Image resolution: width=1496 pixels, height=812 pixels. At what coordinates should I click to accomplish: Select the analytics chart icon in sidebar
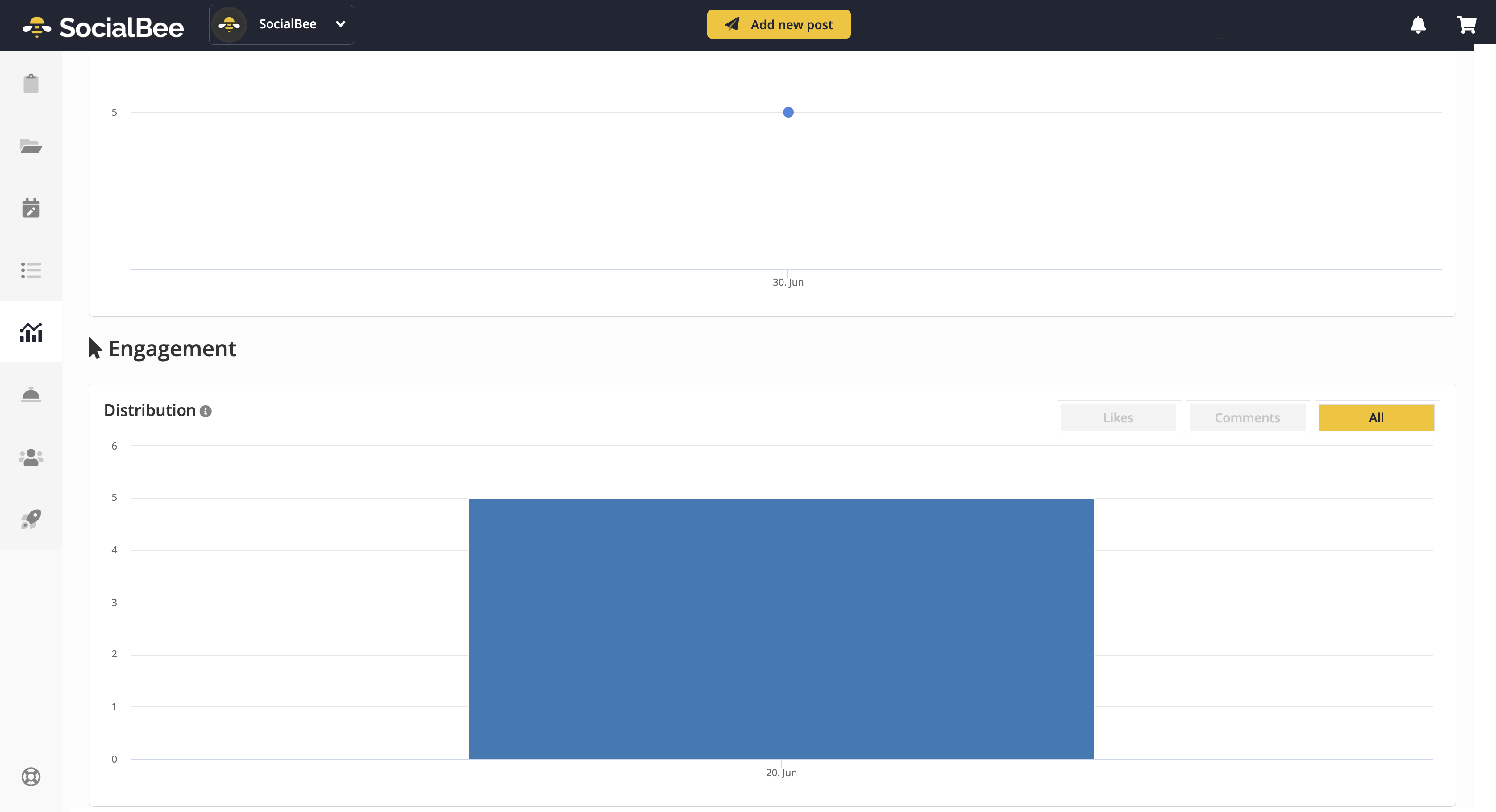31,332
